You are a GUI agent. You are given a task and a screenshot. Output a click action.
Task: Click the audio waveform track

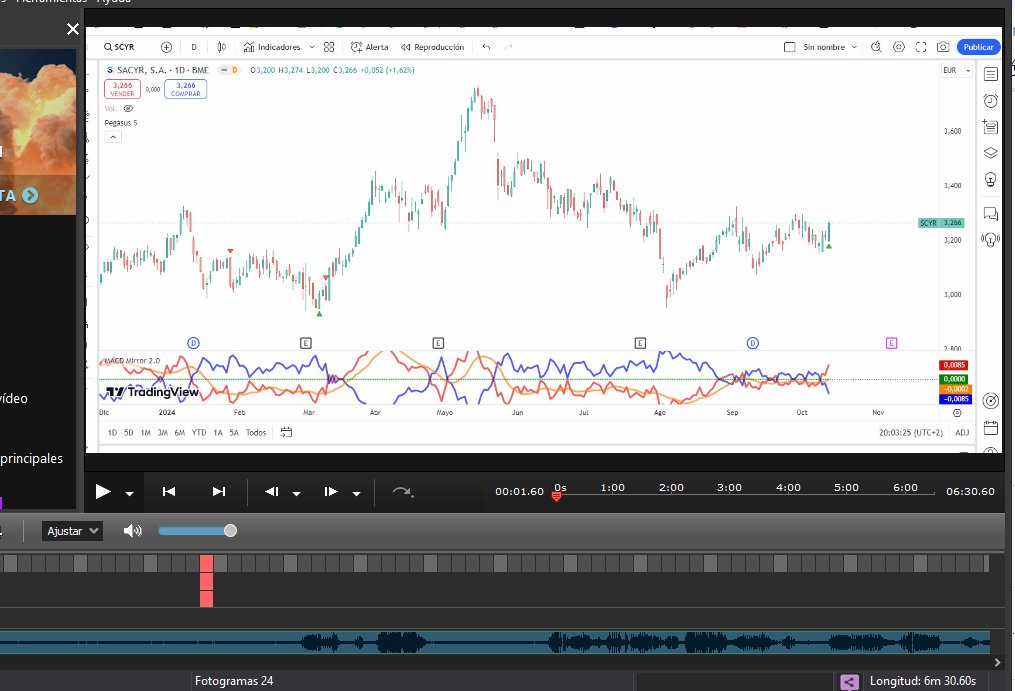(495, 642)
